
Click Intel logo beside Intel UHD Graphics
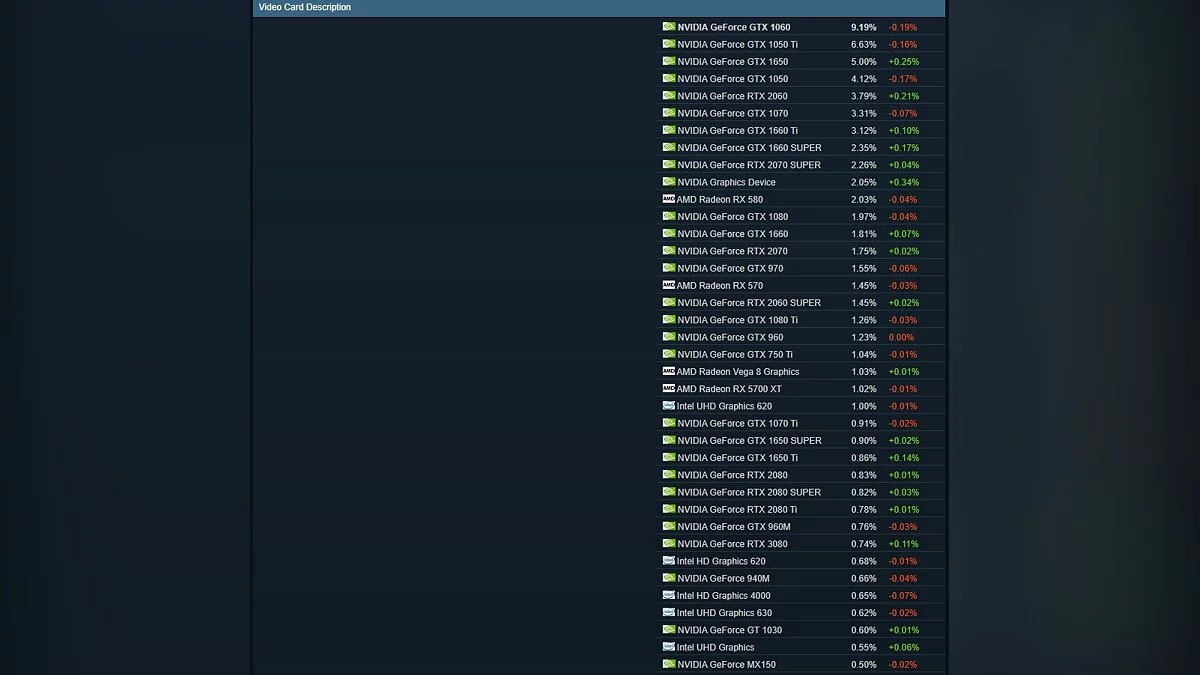pos(668,647)
